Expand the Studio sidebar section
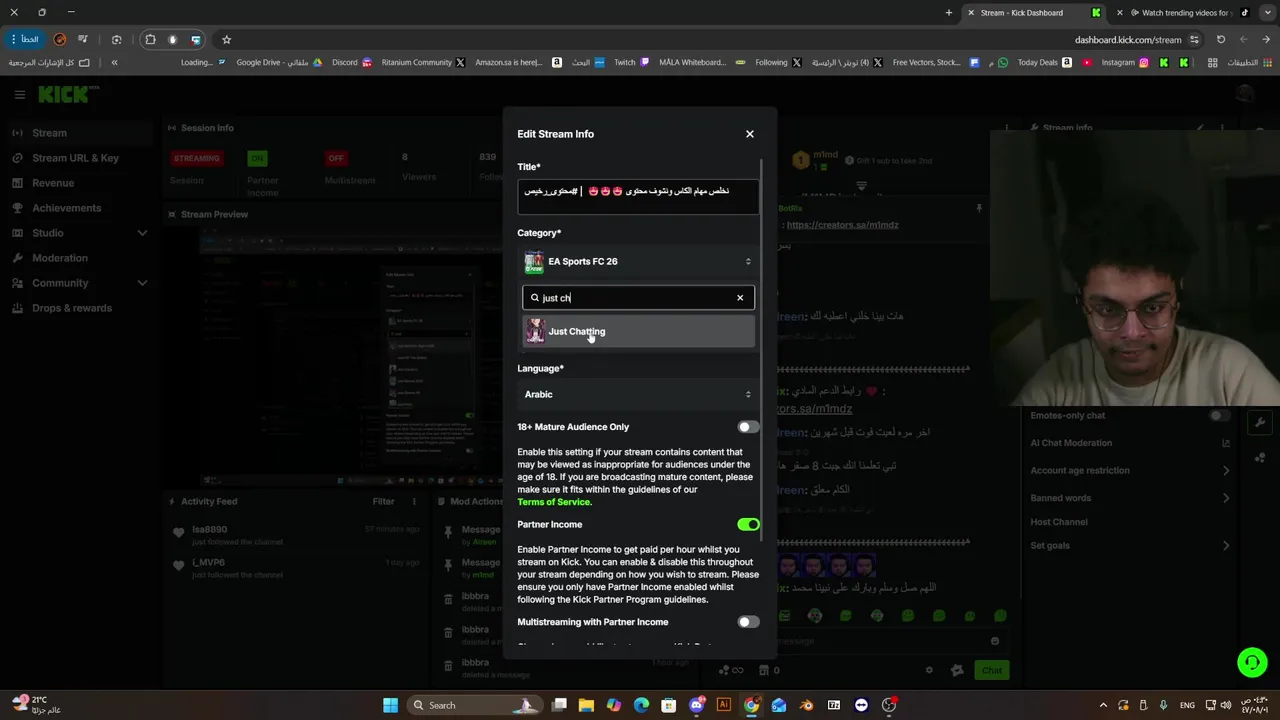Viewport: 1280px width, 720px height. pos(80,233)
